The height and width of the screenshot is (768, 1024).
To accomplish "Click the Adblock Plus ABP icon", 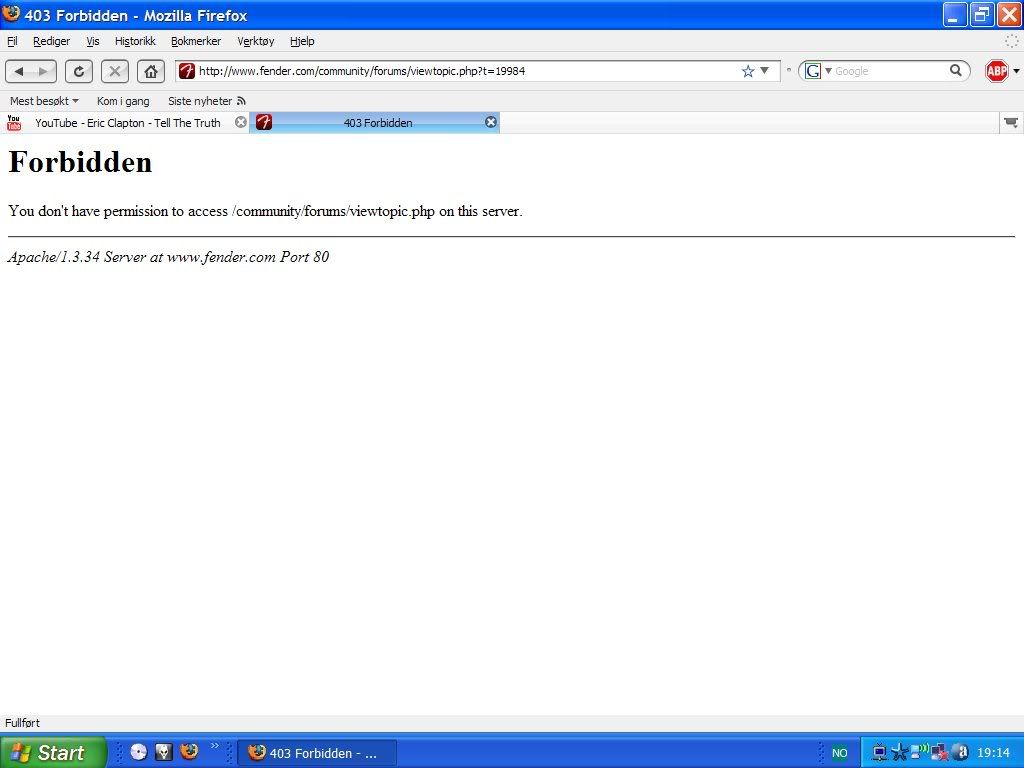I will (996, 71).
